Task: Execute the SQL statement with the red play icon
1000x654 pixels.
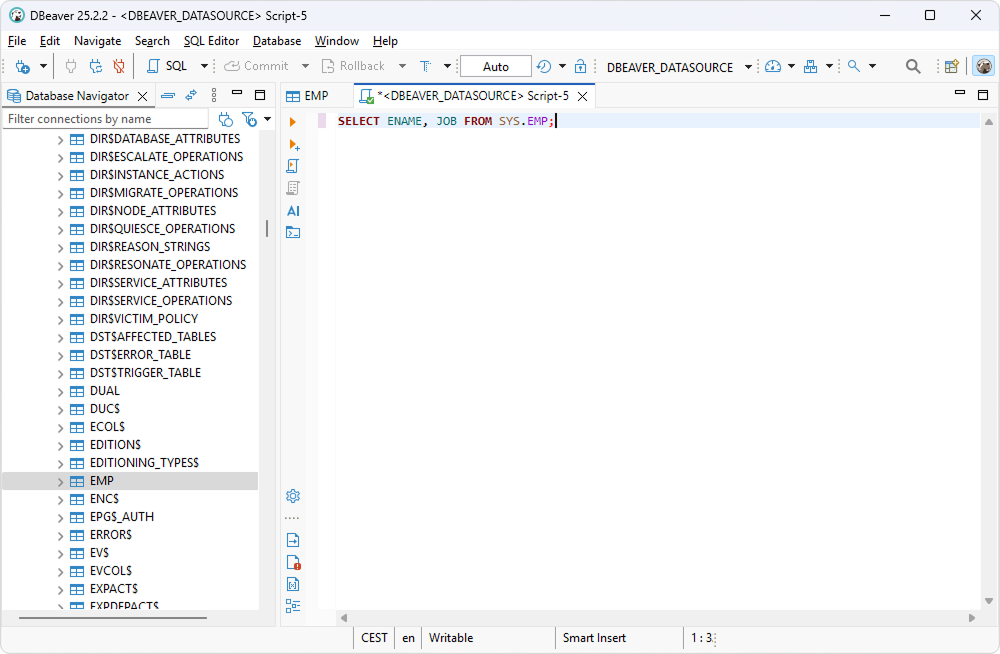Action: click(x=291, y=122)
